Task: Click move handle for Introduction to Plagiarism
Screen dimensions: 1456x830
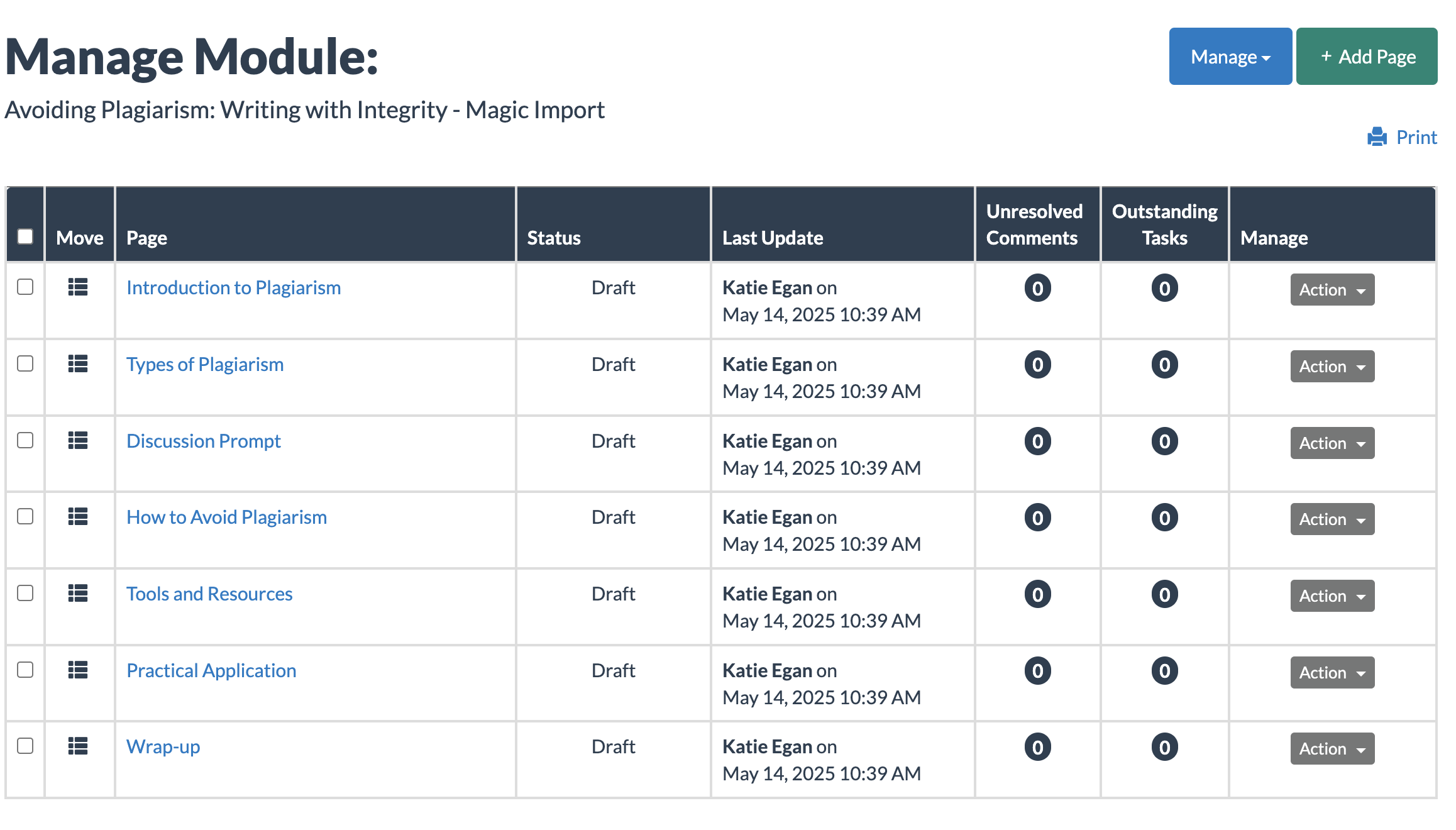Action: tap(78, 287)
